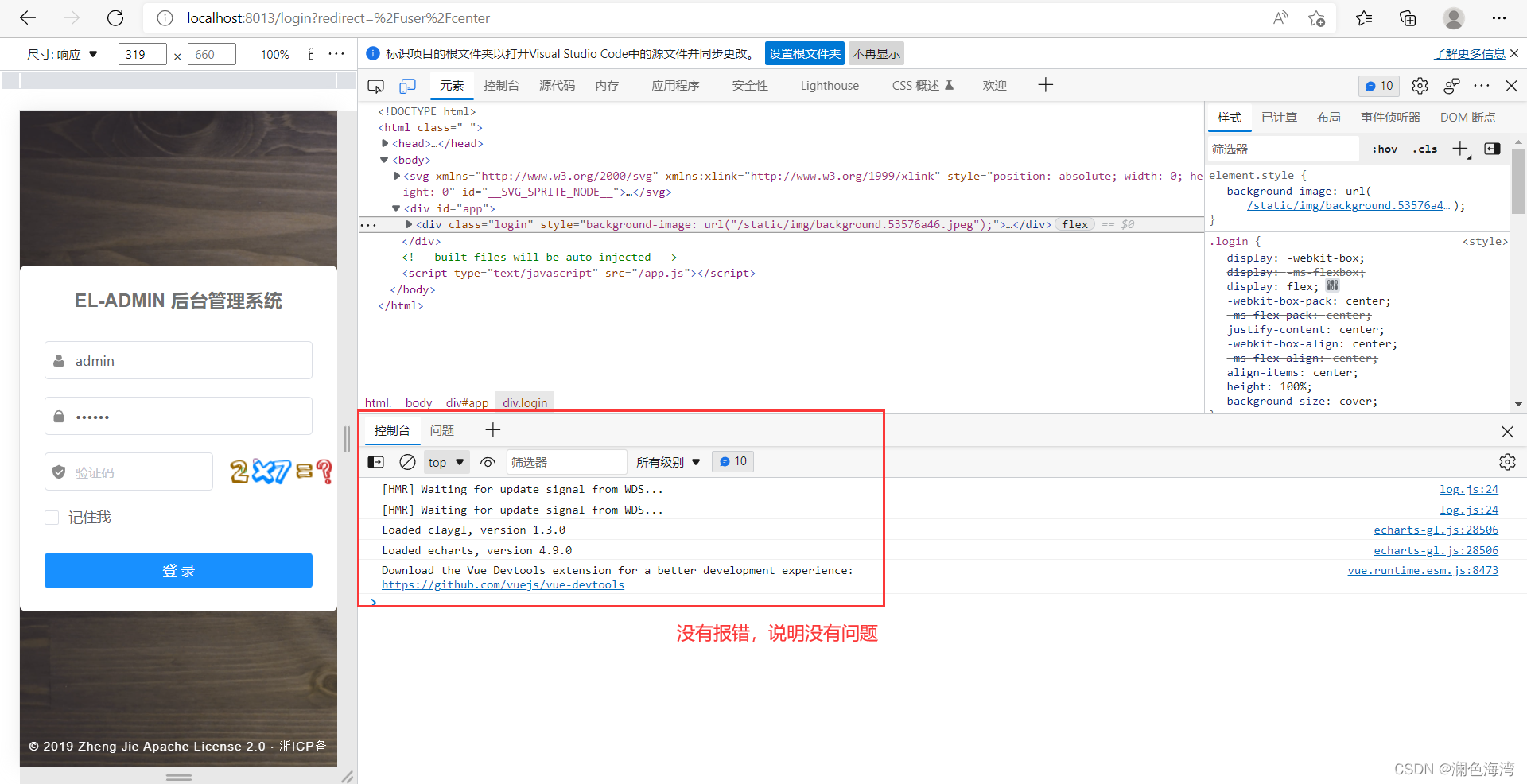Toggle the device emulation toolbar
Viewport: 1527px width, 784px height.
pyautogui.click(x=407, y=85)
